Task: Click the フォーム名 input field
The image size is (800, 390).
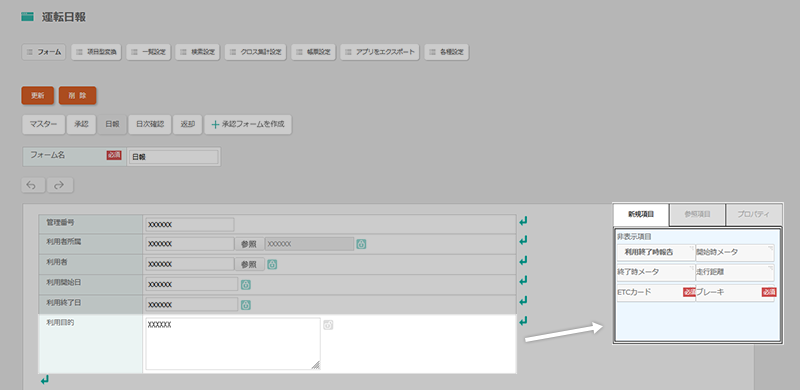Action: (173, 157)
